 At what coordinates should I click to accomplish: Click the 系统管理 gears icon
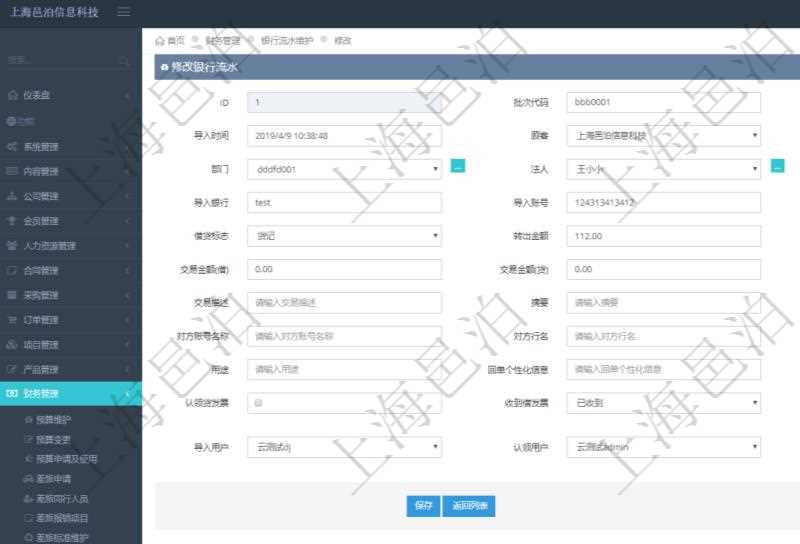(12, 146)
